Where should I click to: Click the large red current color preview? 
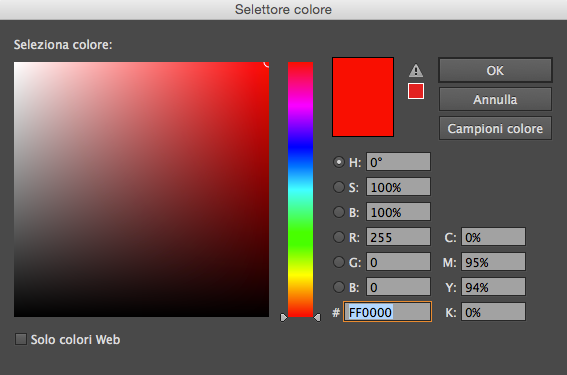click(363, 97)
